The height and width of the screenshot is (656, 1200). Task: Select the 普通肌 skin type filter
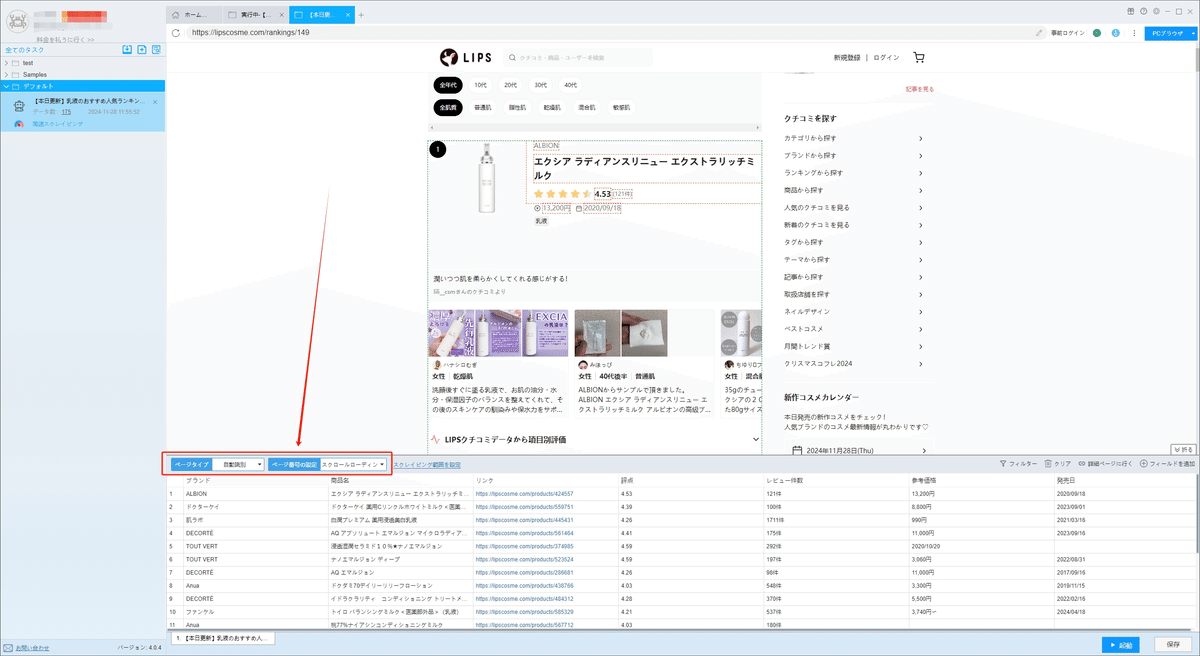click(x=484, y=107)
